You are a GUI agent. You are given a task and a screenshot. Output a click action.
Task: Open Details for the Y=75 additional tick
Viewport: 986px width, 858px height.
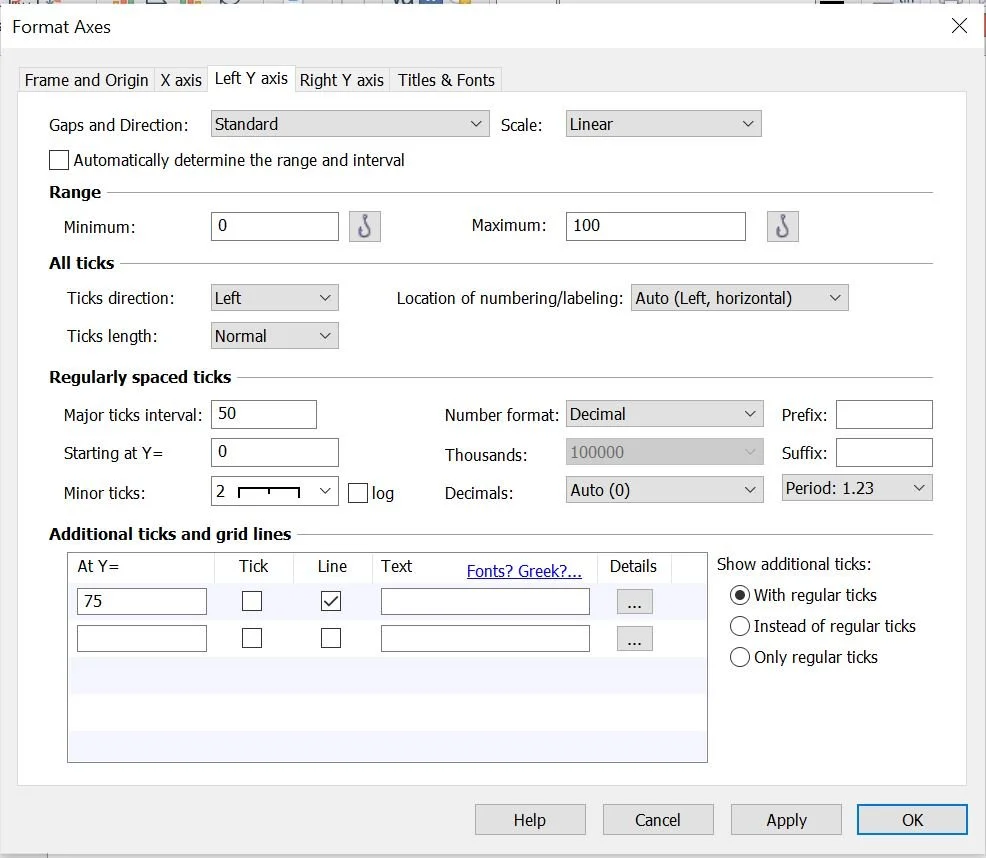click(x=634, y=600)
